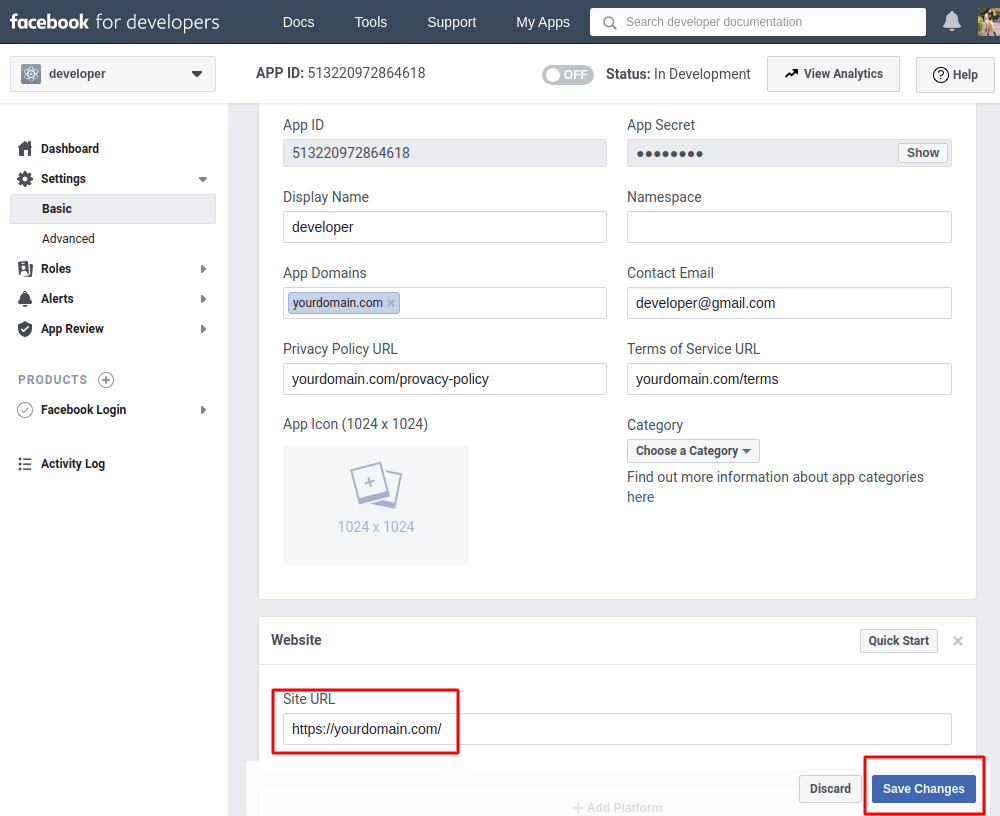Expand the Roles submenu arrow

point(203,269)
